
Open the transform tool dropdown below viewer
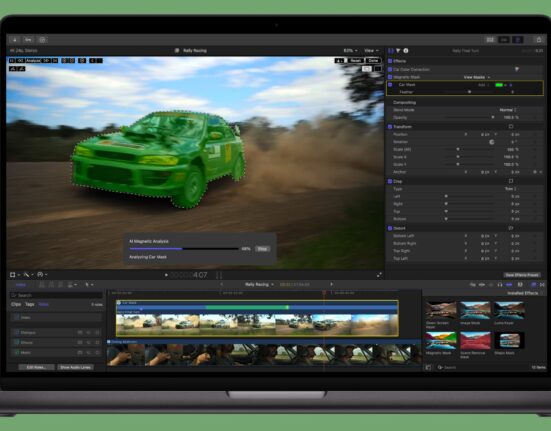click(x=14, y=275)
